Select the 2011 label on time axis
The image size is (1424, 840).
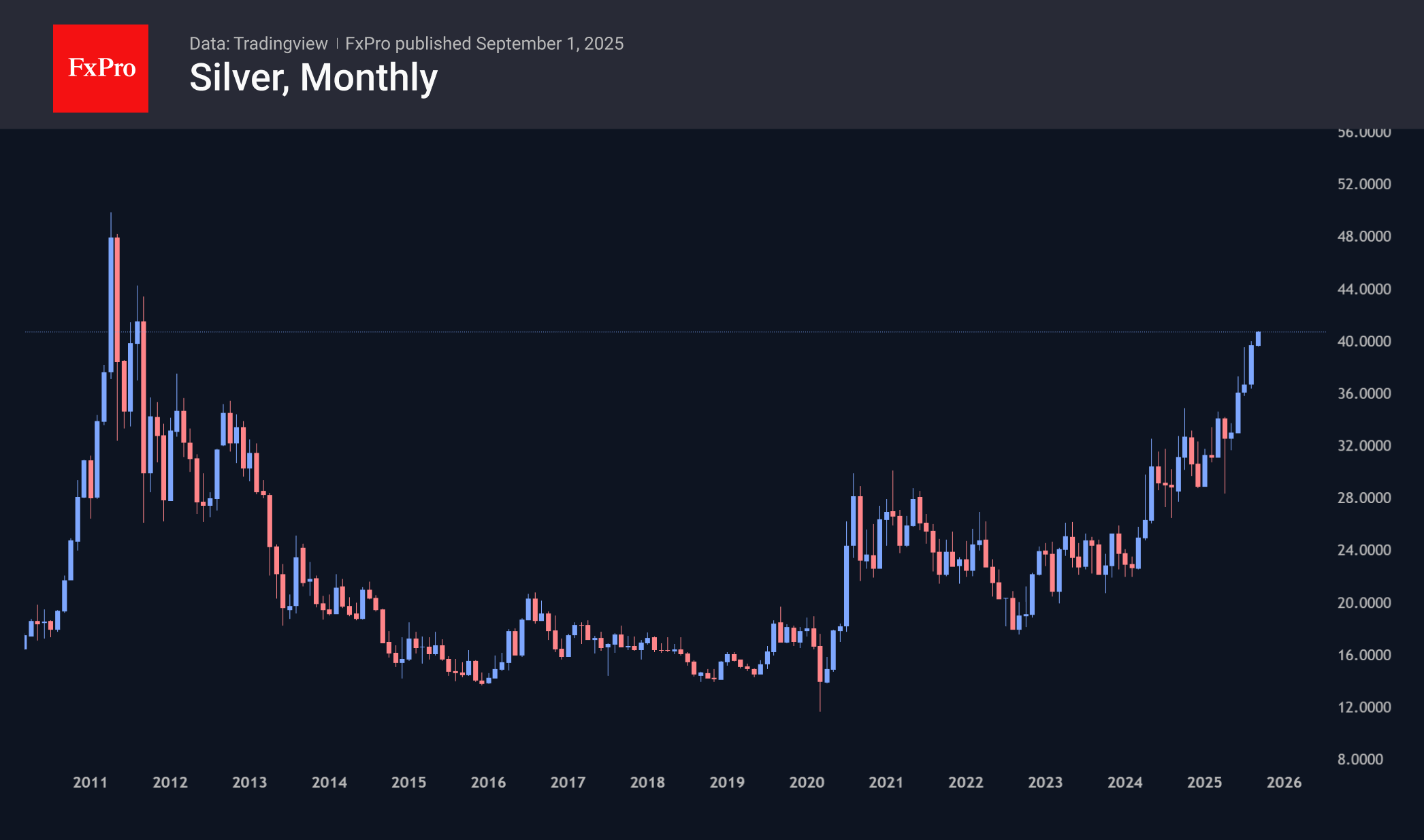tap(90, 782)
